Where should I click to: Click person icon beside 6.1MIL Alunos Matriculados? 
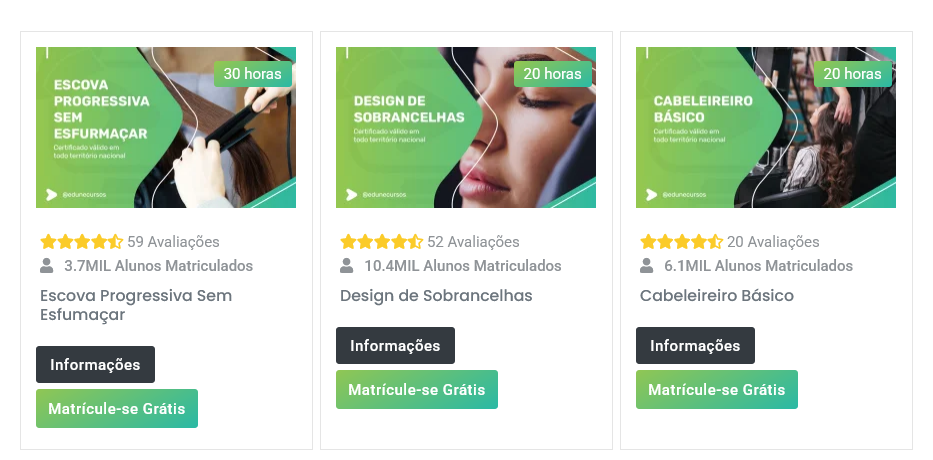coord(646,265)
